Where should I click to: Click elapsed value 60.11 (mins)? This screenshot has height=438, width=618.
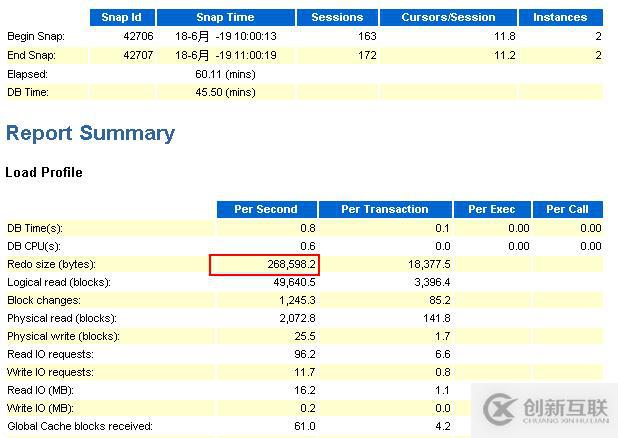(x=225, y=74)
